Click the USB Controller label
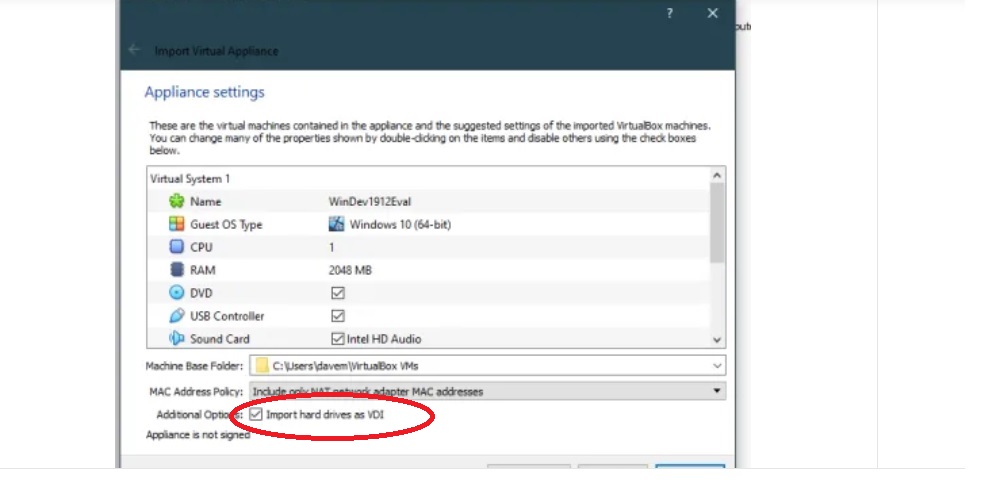Image resolution: width=996 pixels, height=480 pixels. click(x=227, y=316)
